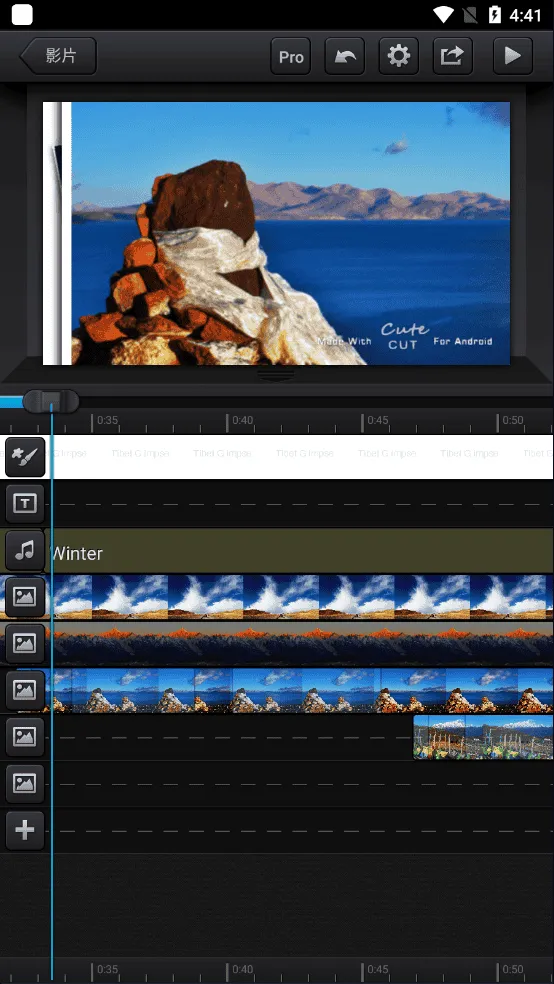This screenshot has width=554, height=984.
Task: Tap the timeline scrubber handle
Action: coord(51,402)
